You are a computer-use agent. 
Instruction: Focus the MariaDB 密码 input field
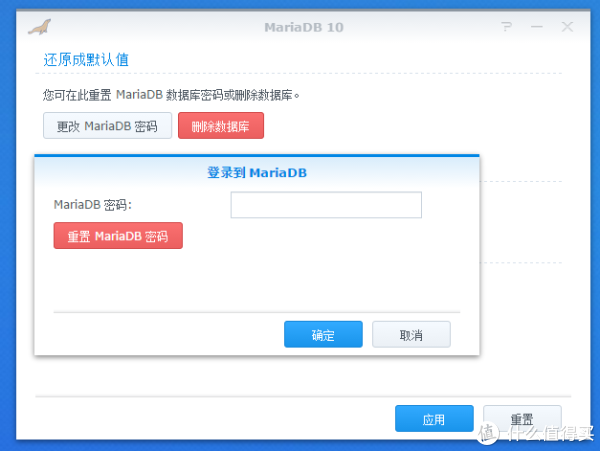click(x=326, y=205)
